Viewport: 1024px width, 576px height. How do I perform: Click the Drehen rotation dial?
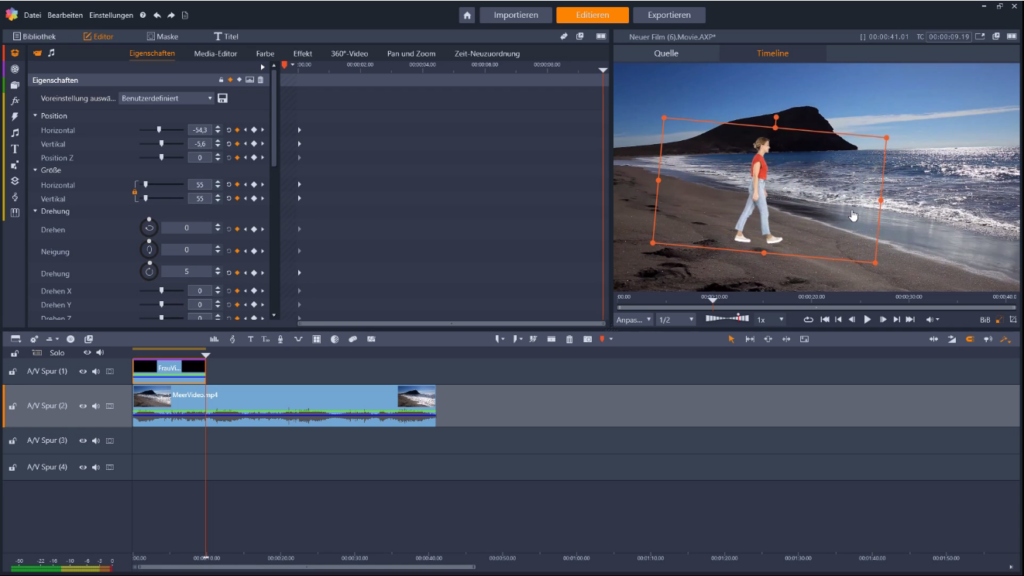149,228
